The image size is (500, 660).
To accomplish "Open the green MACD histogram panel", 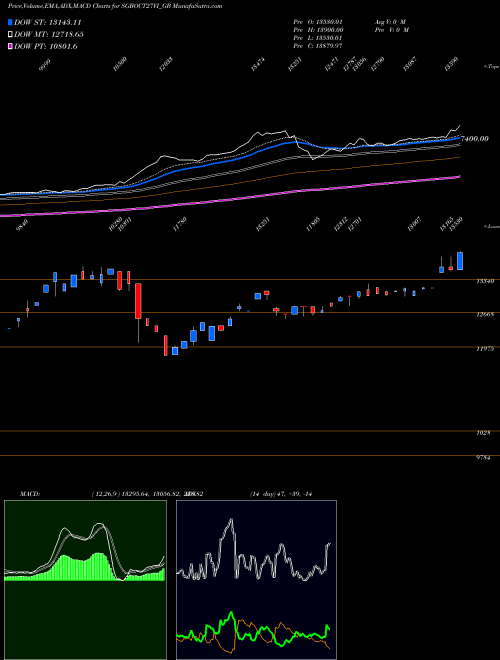I will point(85,580).
